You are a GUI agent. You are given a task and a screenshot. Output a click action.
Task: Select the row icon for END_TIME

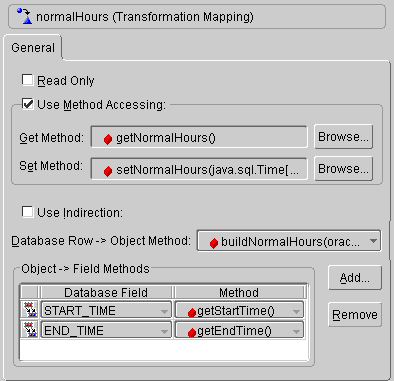coord(30,330)
